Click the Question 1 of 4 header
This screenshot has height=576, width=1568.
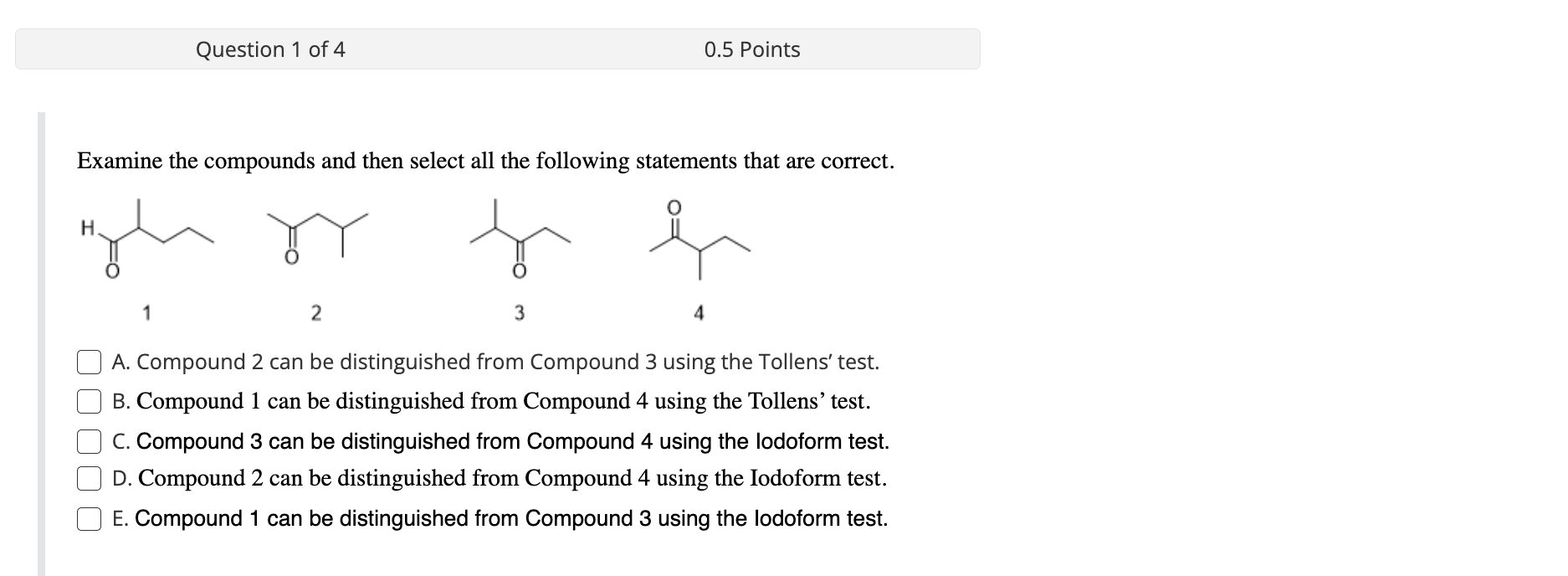272,50
